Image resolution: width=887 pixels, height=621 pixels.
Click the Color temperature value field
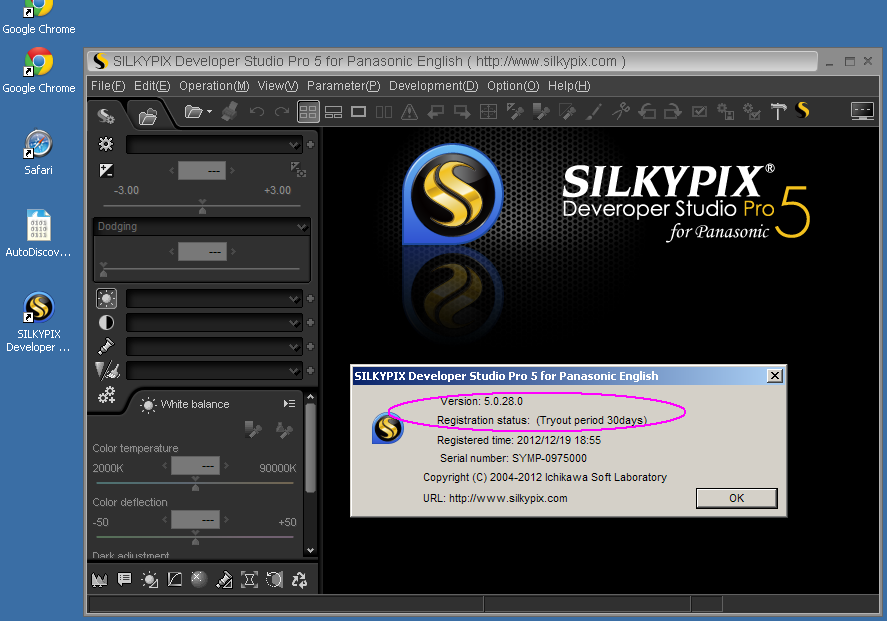[195, 466]
